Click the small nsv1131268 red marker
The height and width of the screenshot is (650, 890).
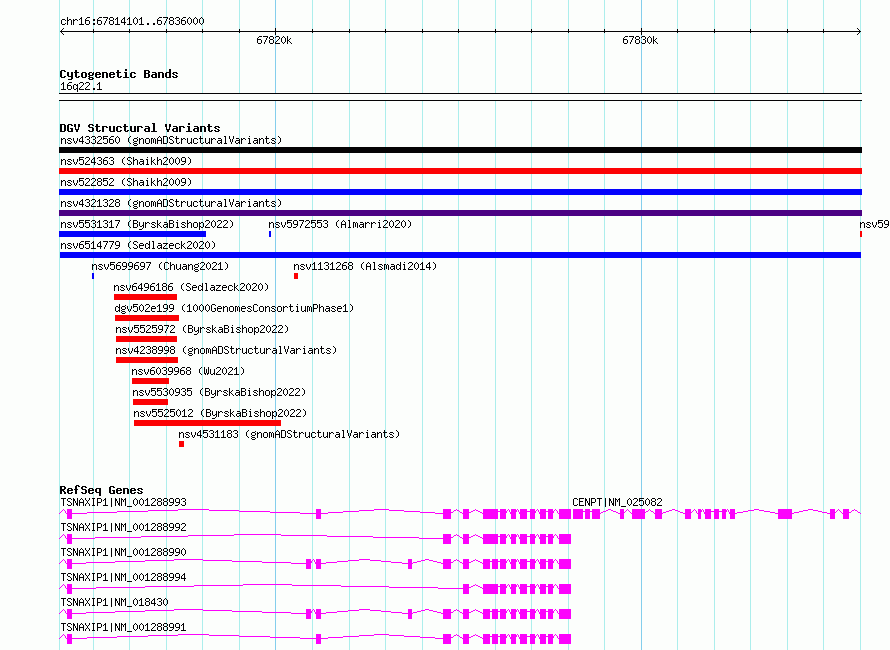tap(296, 276)
